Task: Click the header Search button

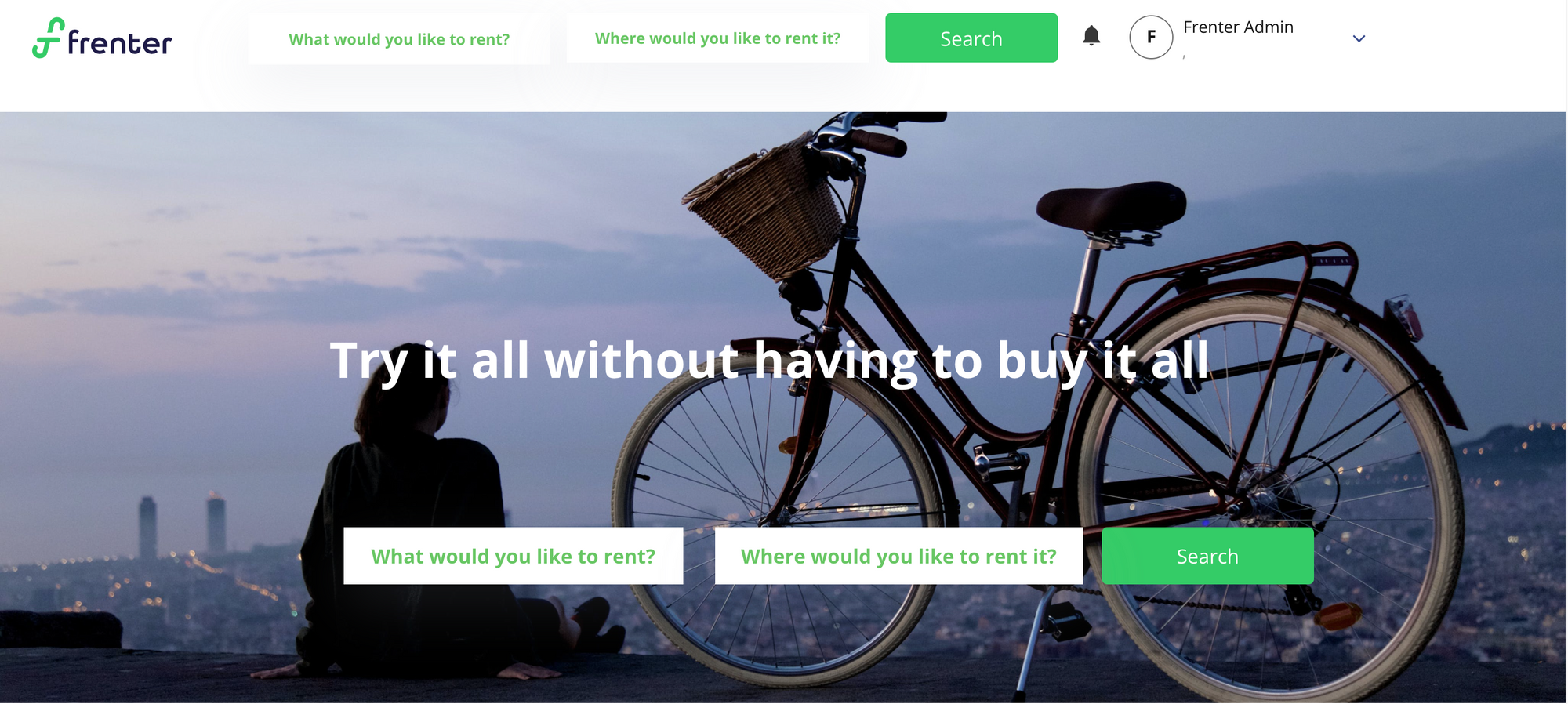Action: point(971,38)
